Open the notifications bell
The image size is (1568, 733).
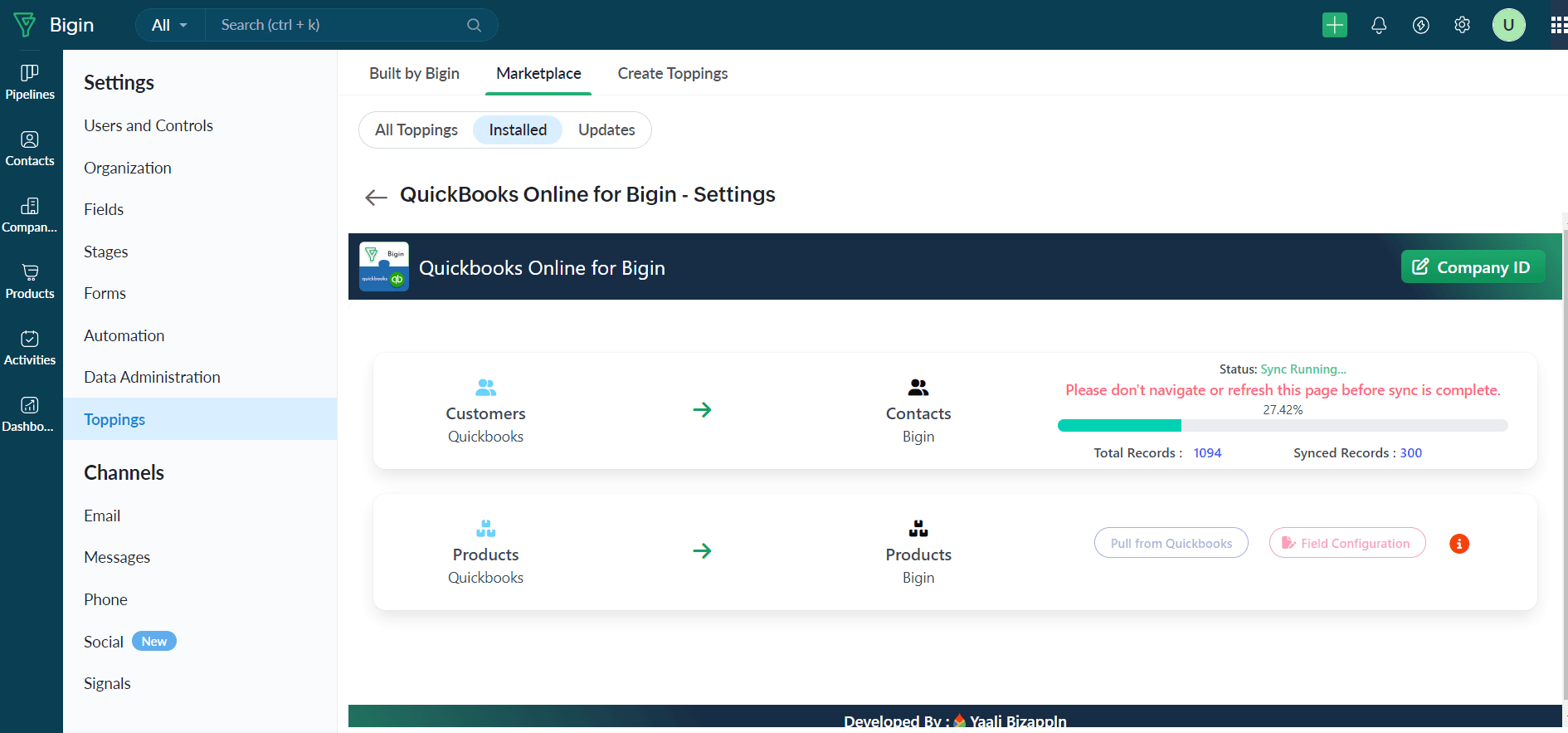(1378, 25)
